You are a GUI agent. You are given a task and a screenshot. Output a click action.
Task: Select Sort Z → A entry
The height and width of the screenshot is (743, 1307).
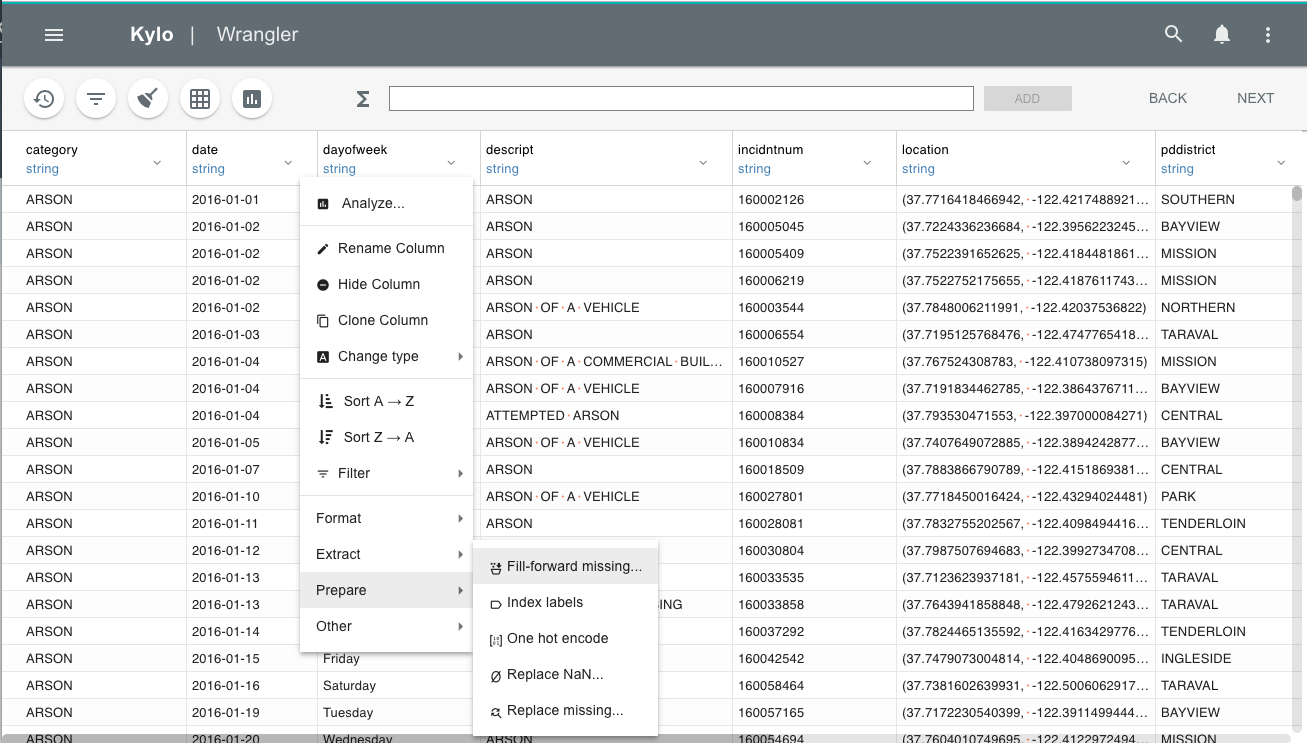click(x=386, y=437)
